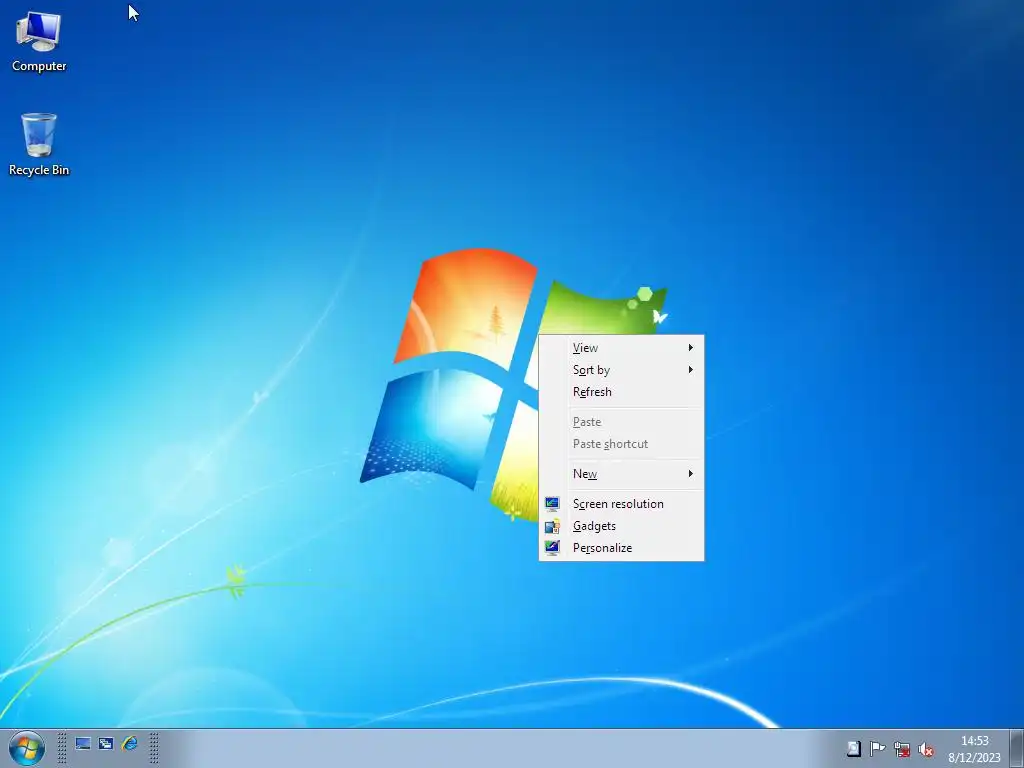Click the toolbar grip left of quick launch

pyautogui.click(x=61, y=748)
